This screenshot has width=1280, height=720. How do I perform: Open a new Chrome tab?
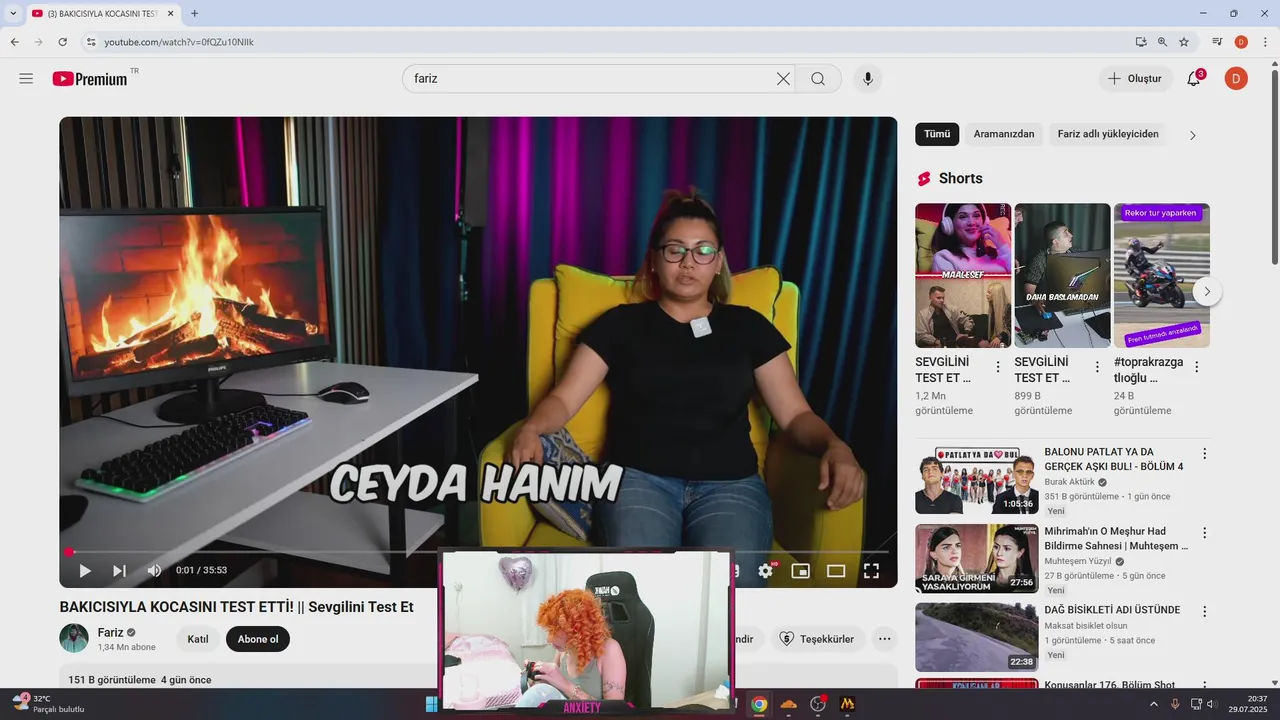(x=194, y=13)
